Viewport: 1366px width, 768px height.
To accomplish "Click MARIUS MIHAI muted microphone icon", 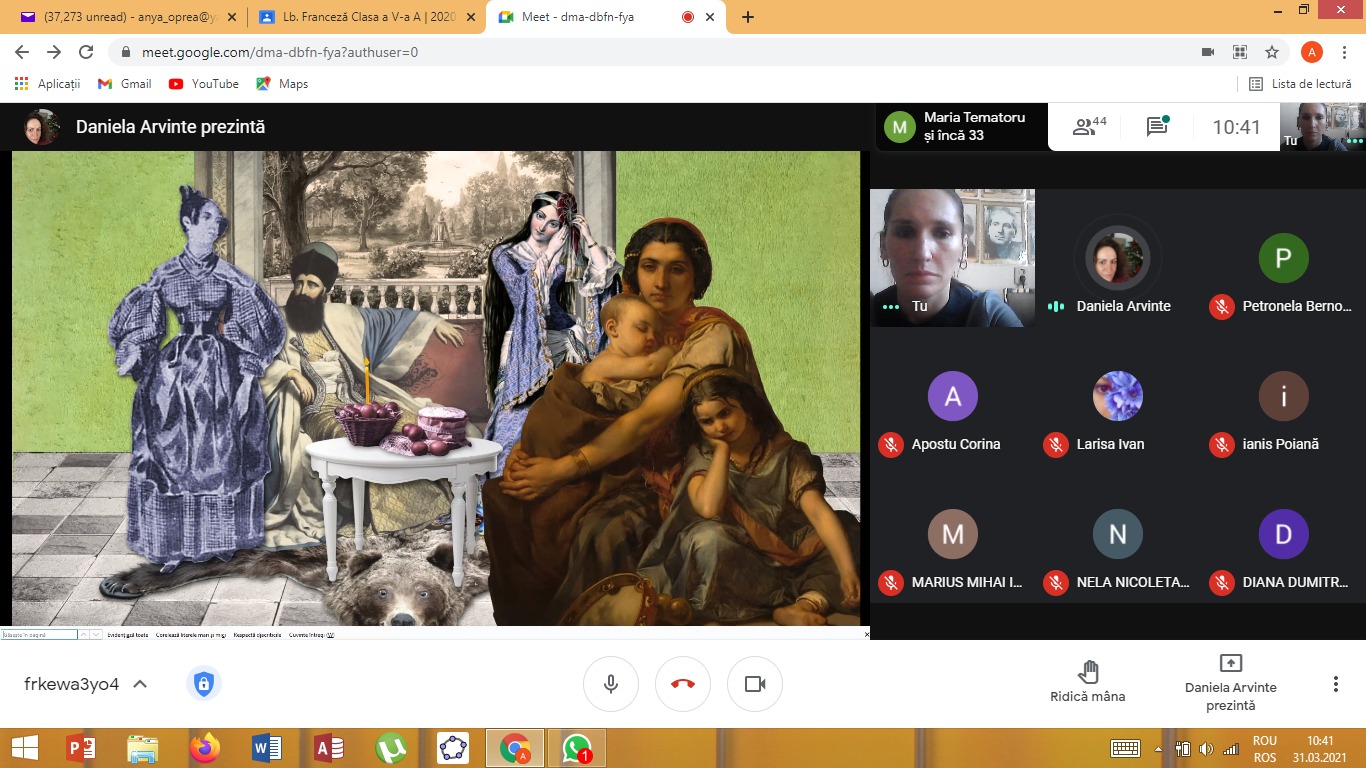I will (x=889, y=582).
